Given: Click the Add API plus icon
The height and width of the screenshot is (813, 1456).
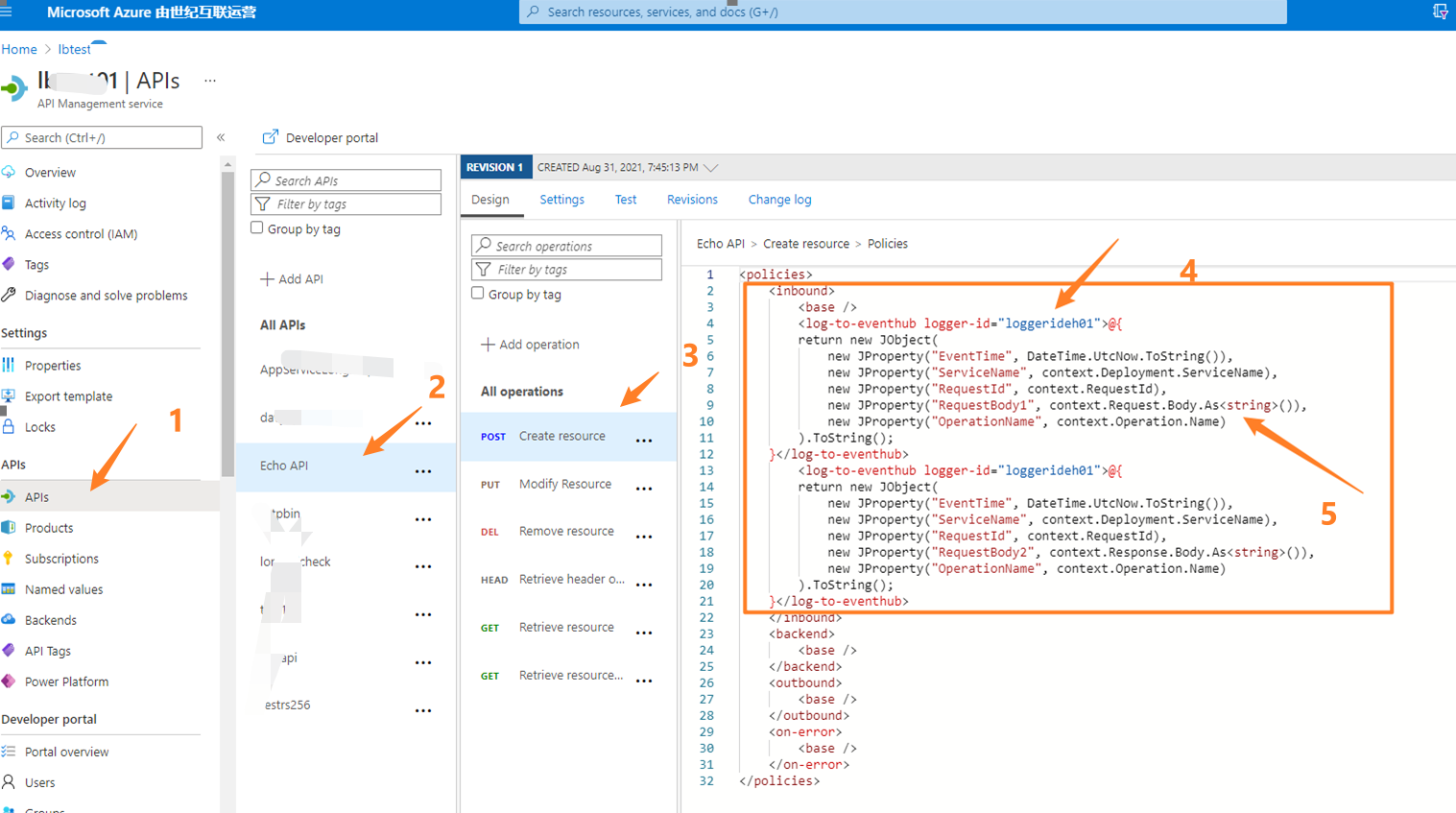Looking at the screenshot, I should tap(267, 279).
